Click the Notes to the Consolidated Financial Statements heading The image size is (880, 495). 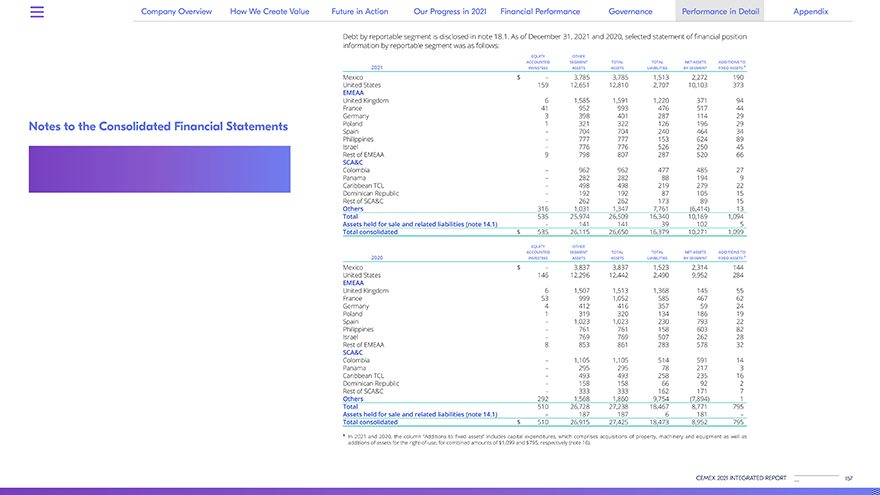click(x=158, y=127)
